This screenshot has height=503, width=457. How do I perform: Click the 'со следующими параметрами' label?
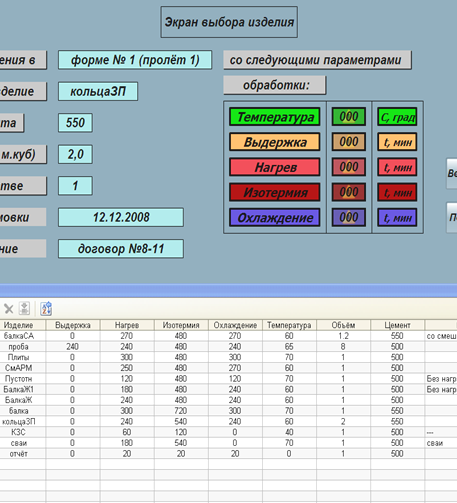coord(317,60)
